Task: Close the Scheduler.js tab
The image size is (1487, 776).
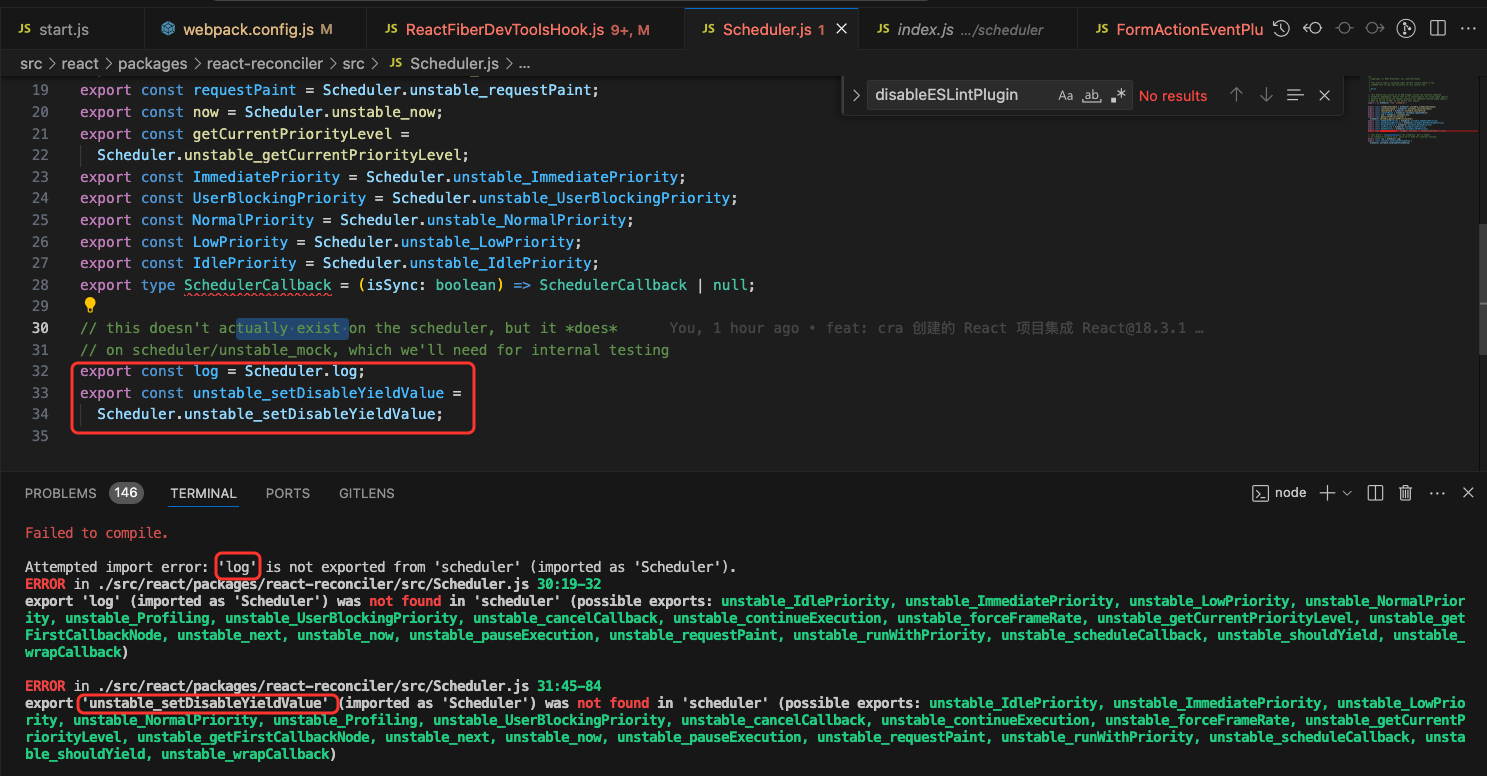Action: click(842, 30)
